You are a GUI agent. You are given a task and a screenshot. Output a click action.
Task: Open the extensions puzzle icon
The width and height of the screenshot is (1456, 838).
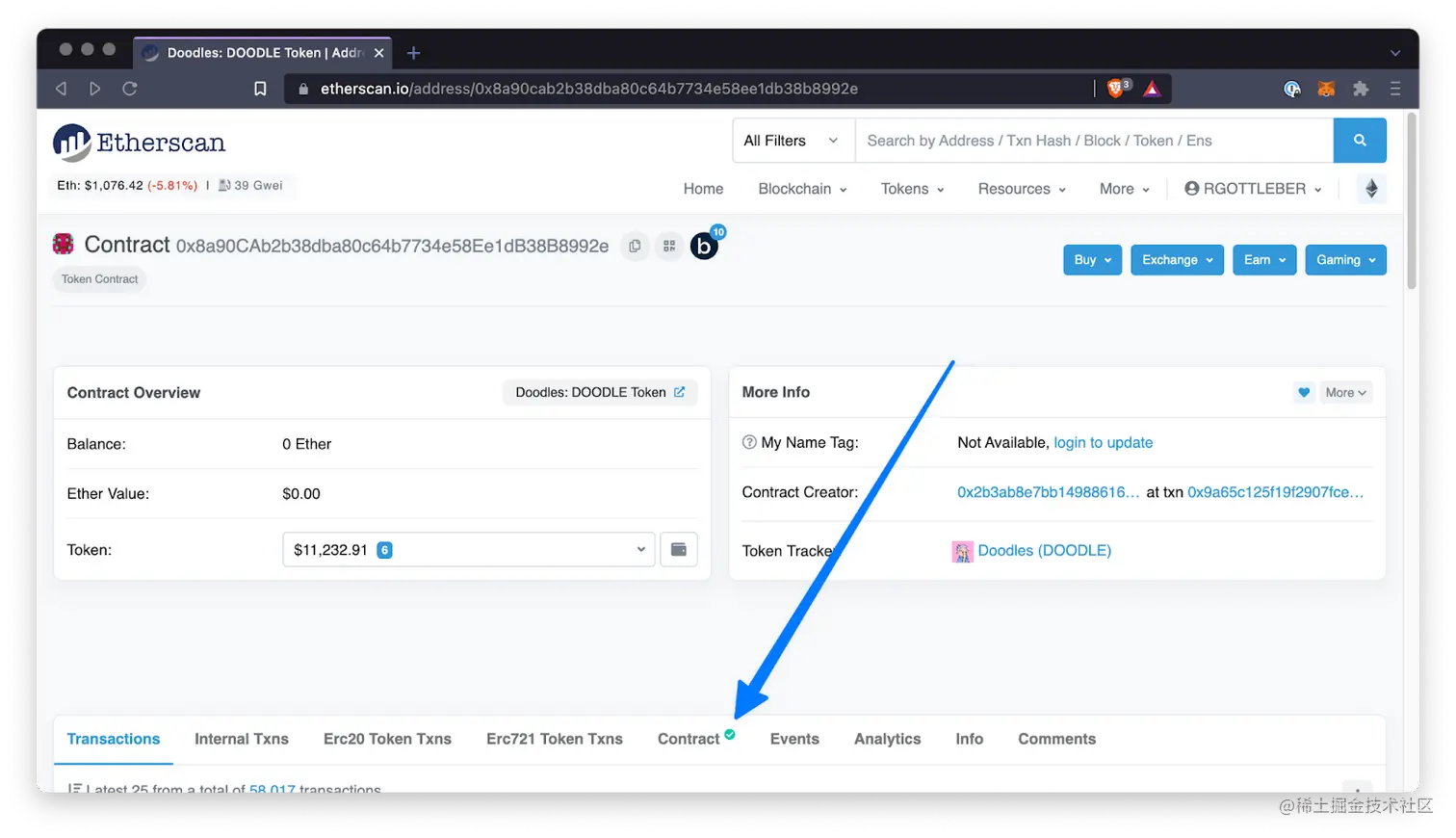1361,89
